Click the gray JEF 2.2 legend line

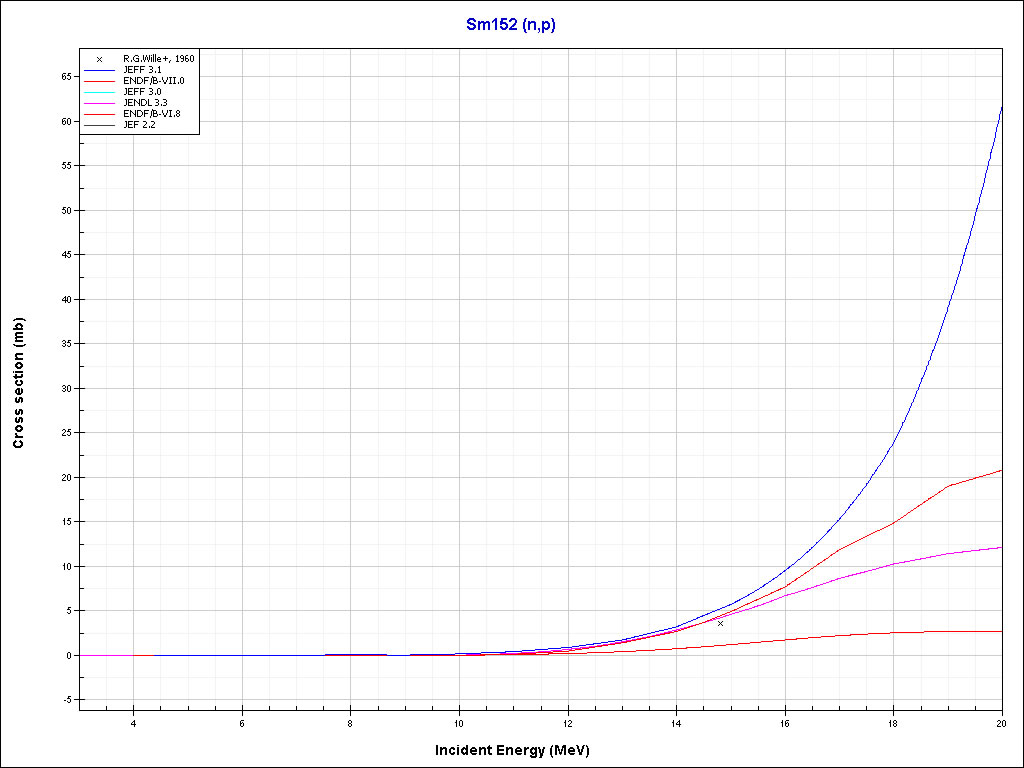[x=99, y=125]
